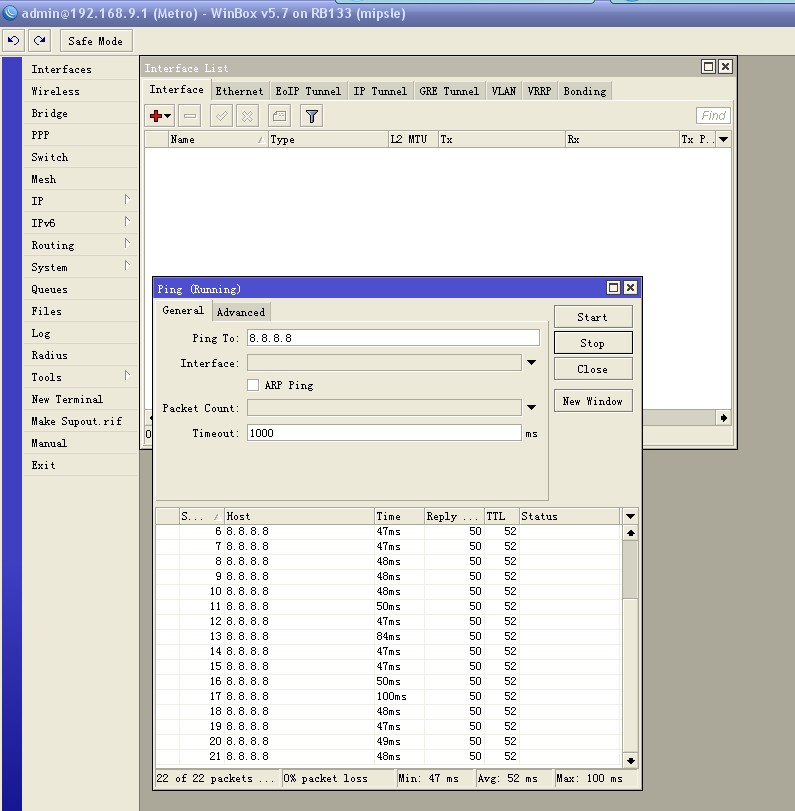Select the General tab in Ping window
This screenshot has width=795, height=811.
tap(183, 310)
